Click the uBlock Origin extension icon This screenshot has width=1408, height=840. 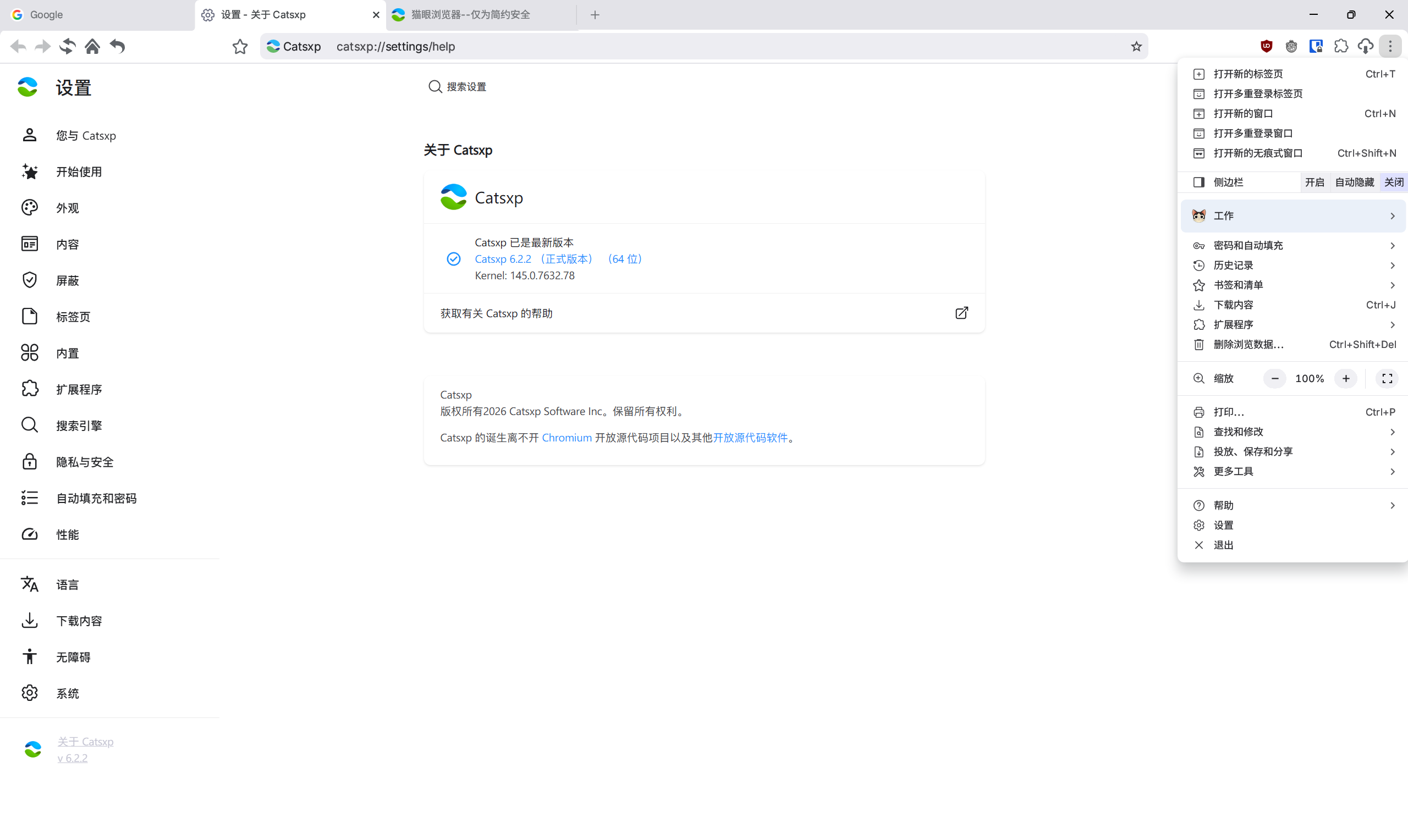pyautogui.click(x=1267, y=46)
